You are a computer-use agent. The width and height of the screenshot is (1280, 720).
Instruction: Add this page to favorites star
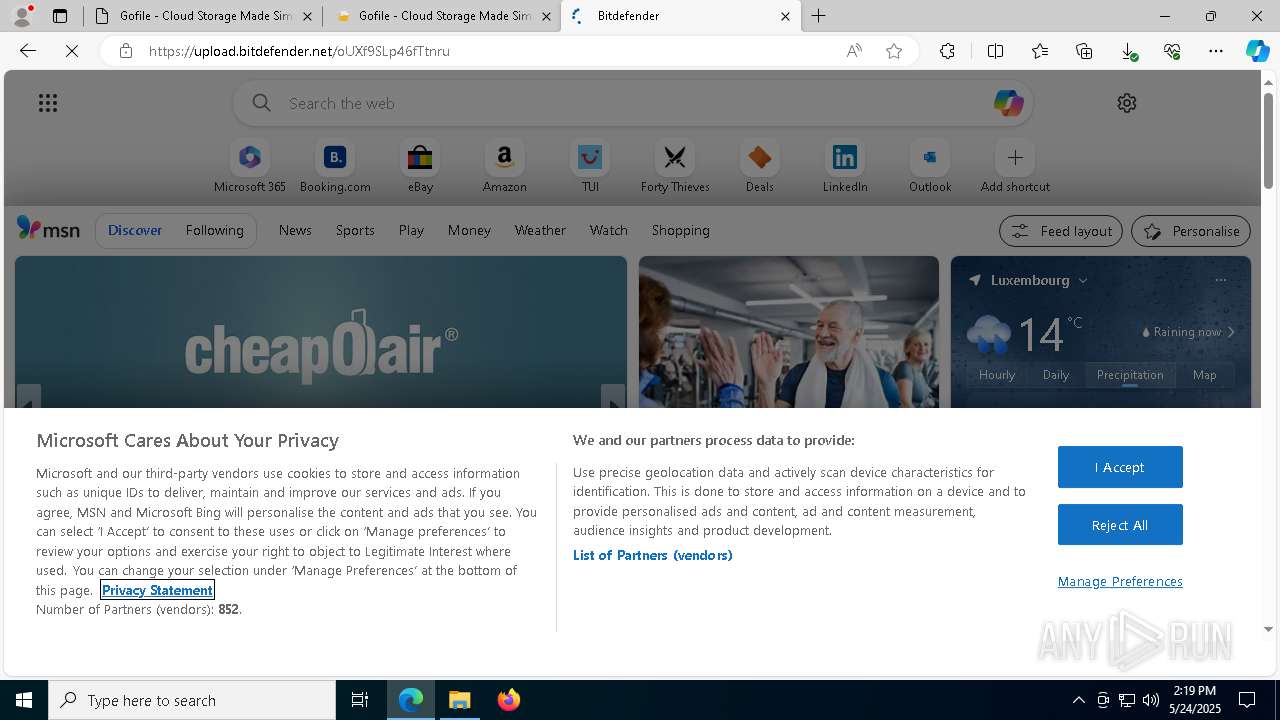pyautogui.click(x=894, y=51)
